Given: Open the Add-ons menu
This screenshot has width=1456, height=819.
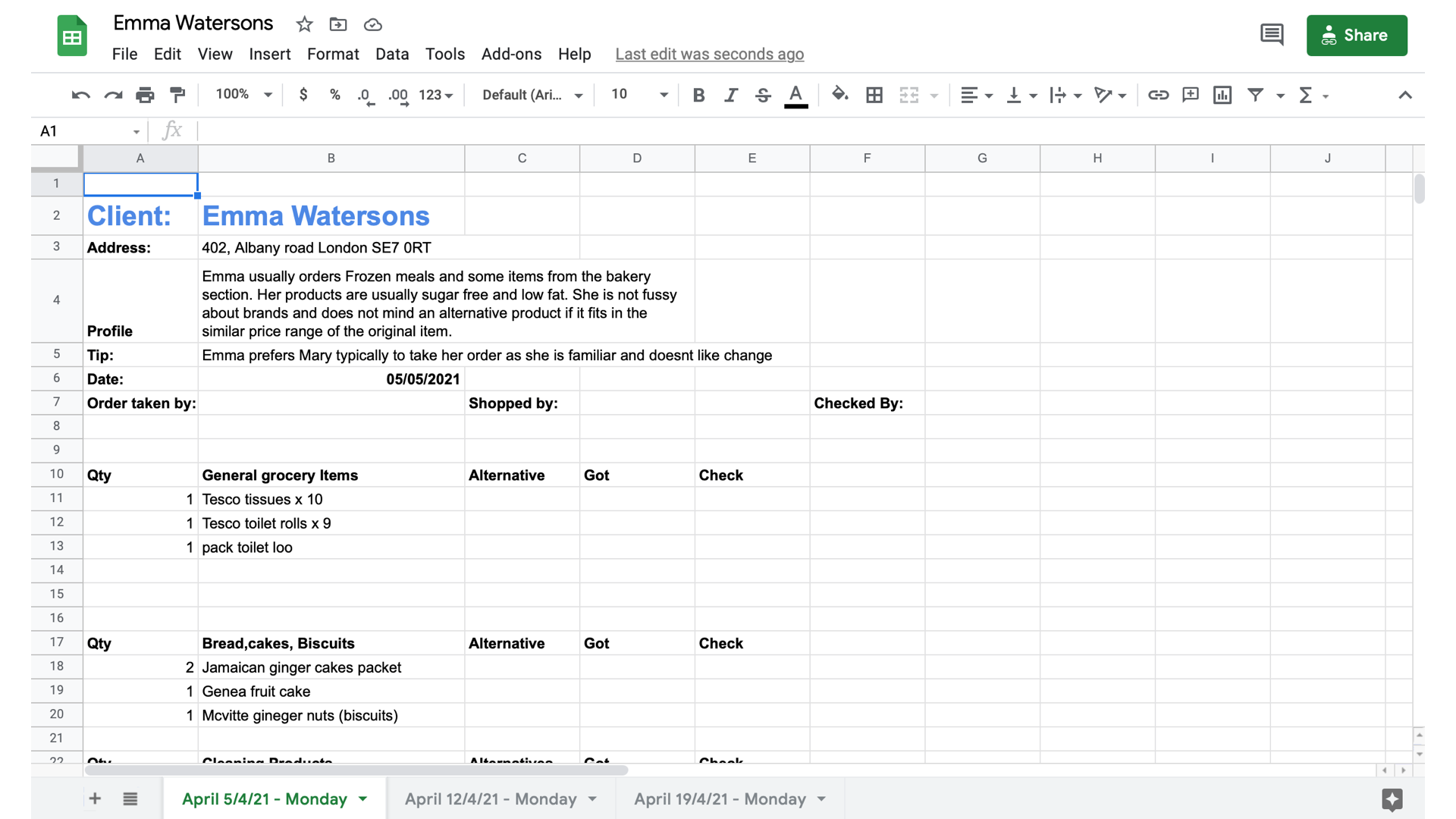Looking at the screenshot, I should pyautogui.click(x=511, y=54).
